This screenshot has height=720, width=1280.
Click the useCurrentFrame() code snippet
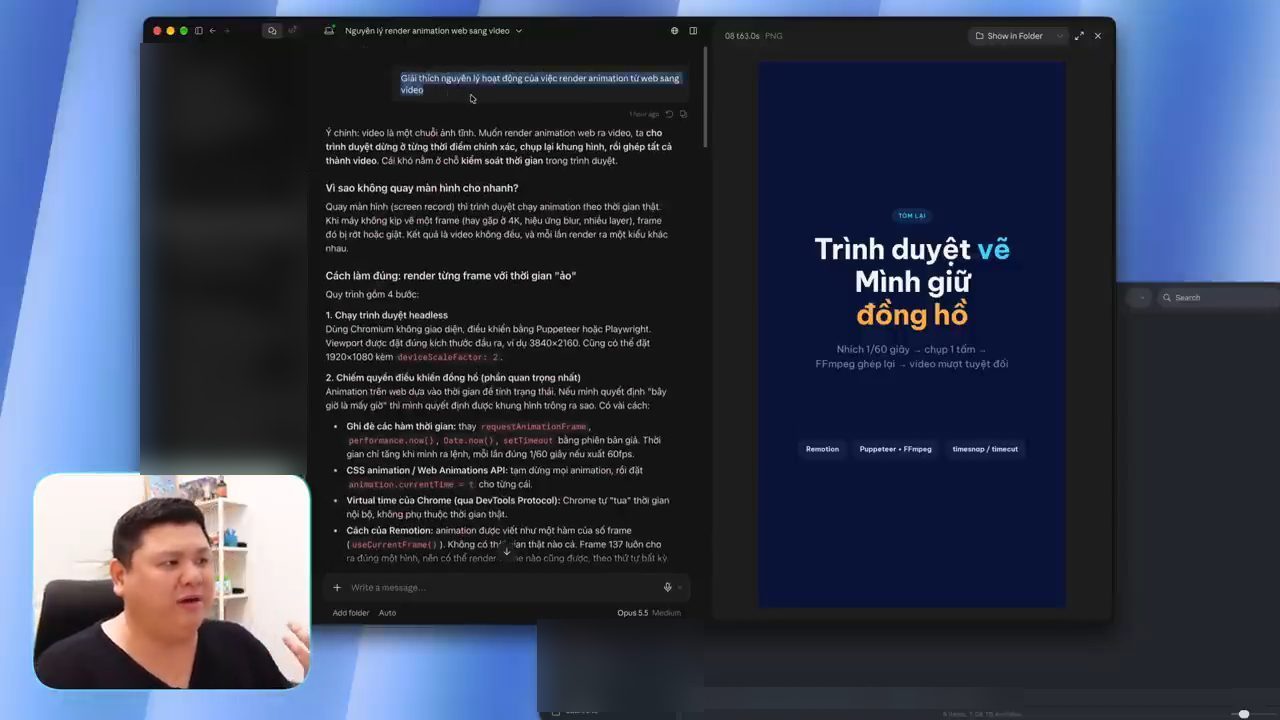pyautogui.click(x=394, y=545)
